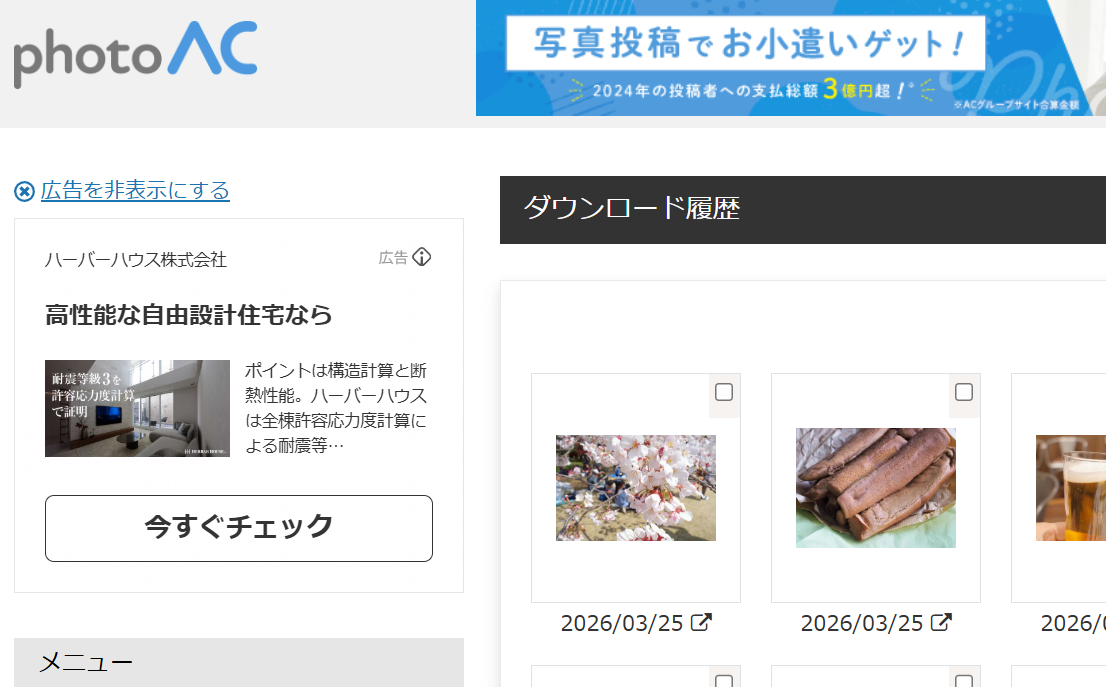Click the 広告を非表示にする link
This screenshot has width=1106, height=687.
135,190
